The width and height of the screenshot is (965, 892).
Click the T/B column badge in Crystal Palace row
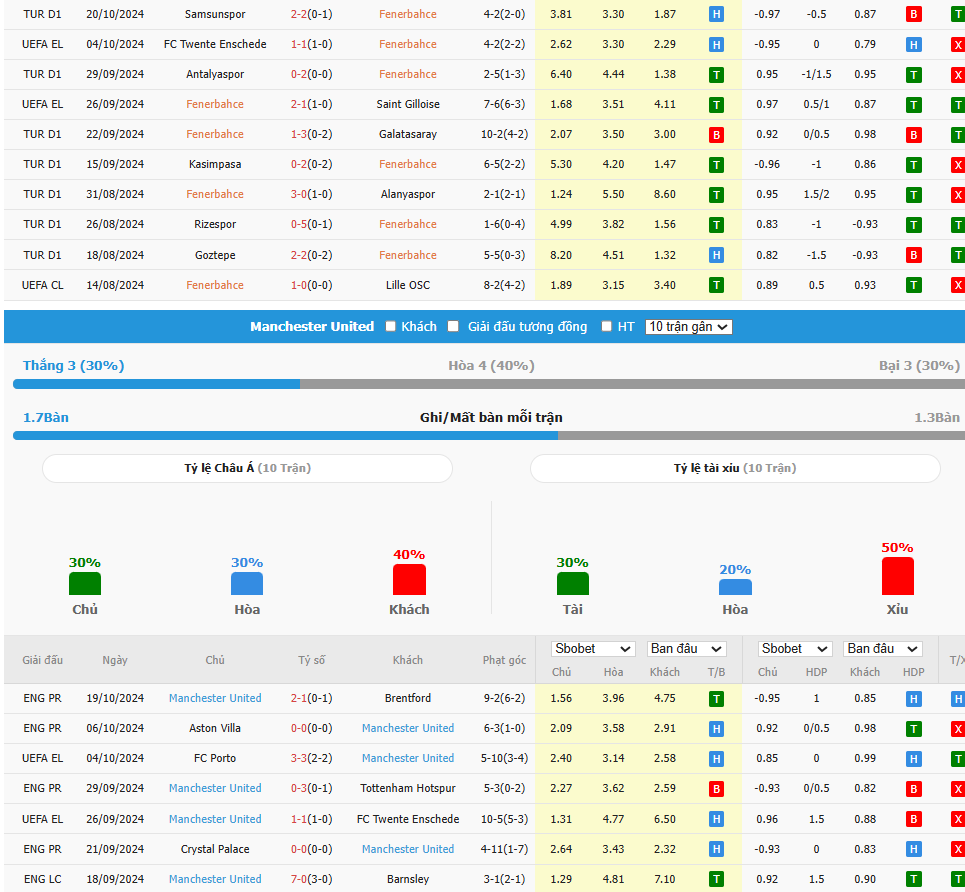716,850
